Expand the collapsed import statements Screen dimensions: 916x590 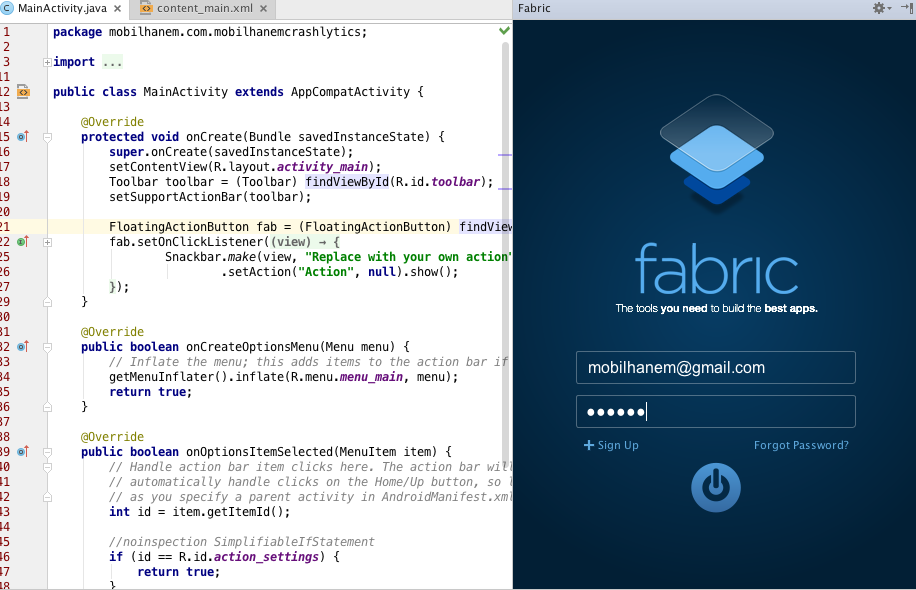point(47,62)
